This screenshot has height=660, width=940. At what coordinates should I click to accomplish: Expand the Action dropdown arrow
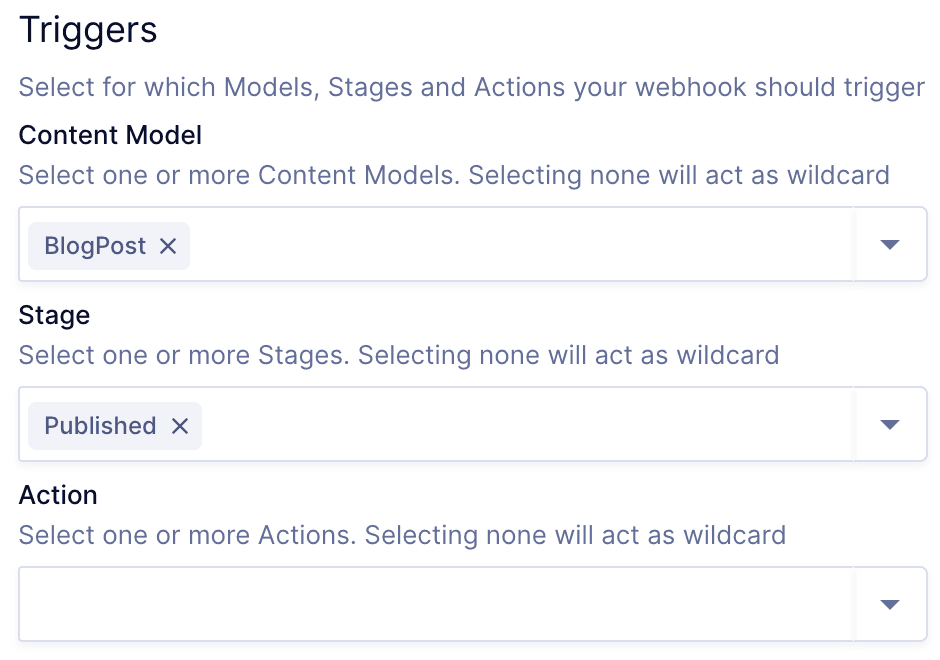[890, 604]
